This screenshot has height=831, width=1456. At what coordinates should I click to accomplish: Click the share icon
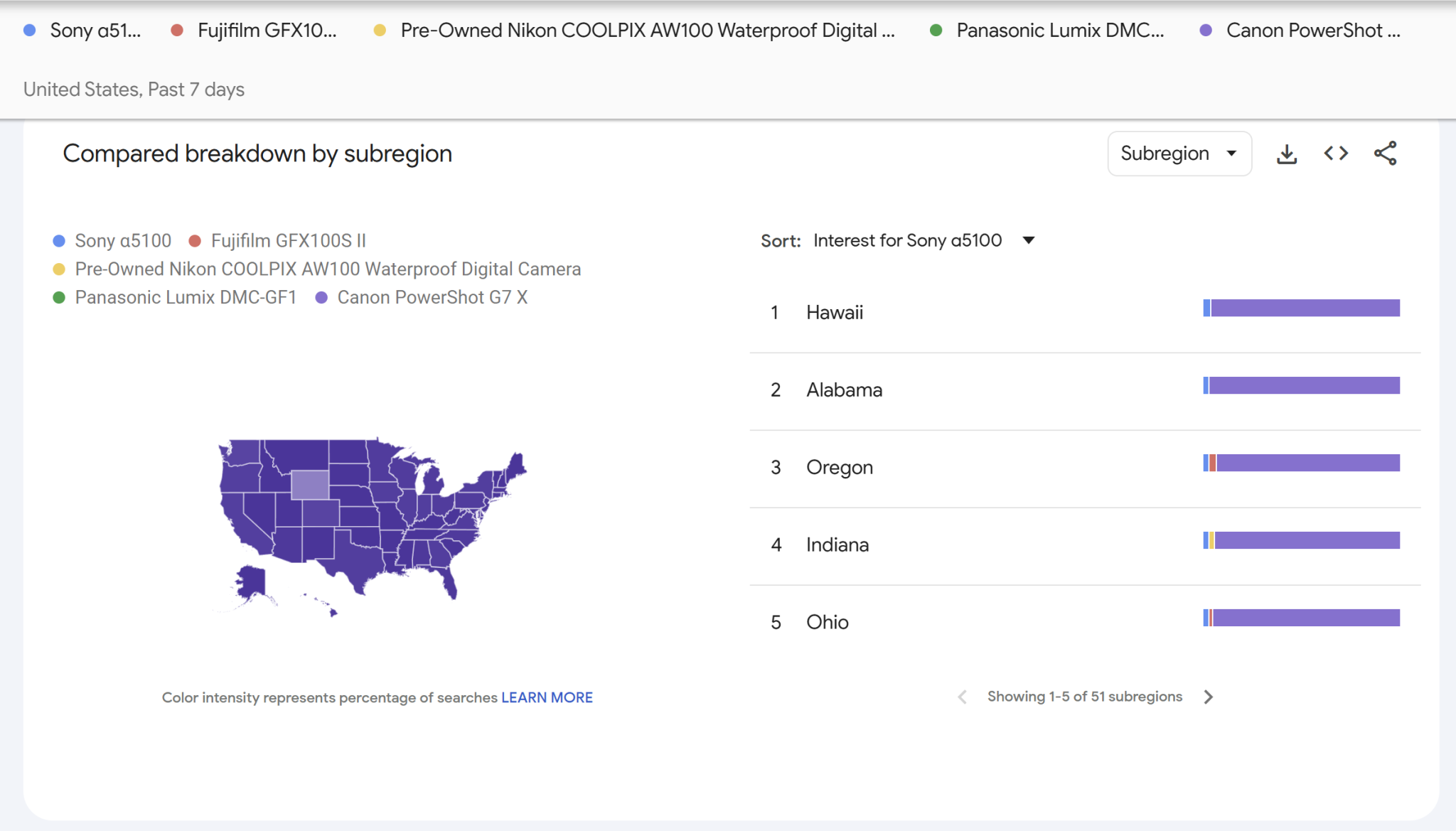[1386, 154]
